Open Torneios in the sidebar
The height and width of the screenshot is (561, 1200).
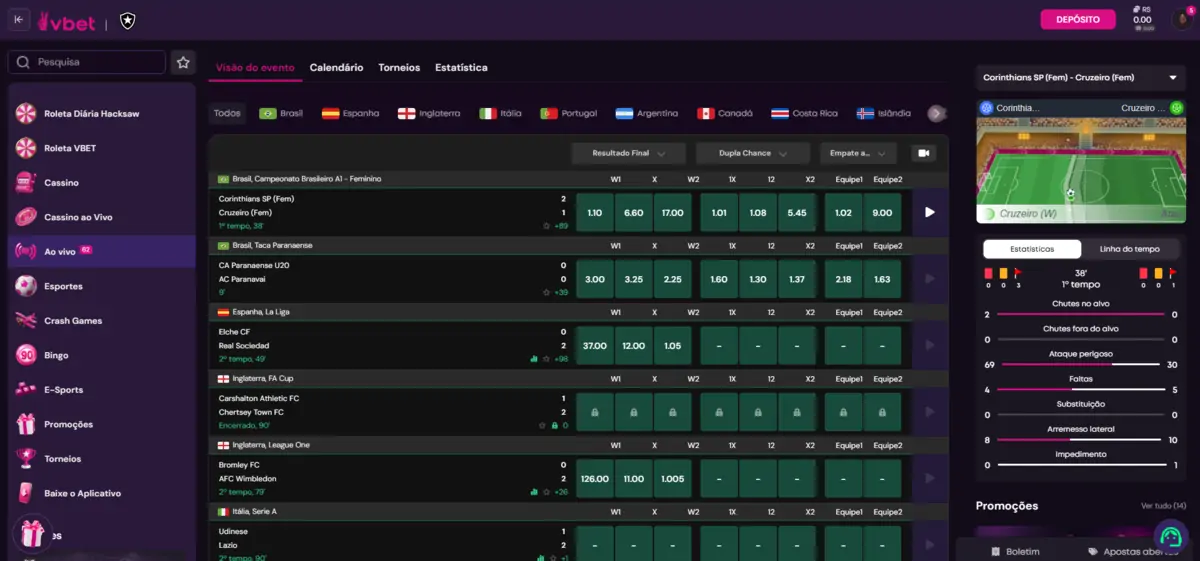pos(100,459)
